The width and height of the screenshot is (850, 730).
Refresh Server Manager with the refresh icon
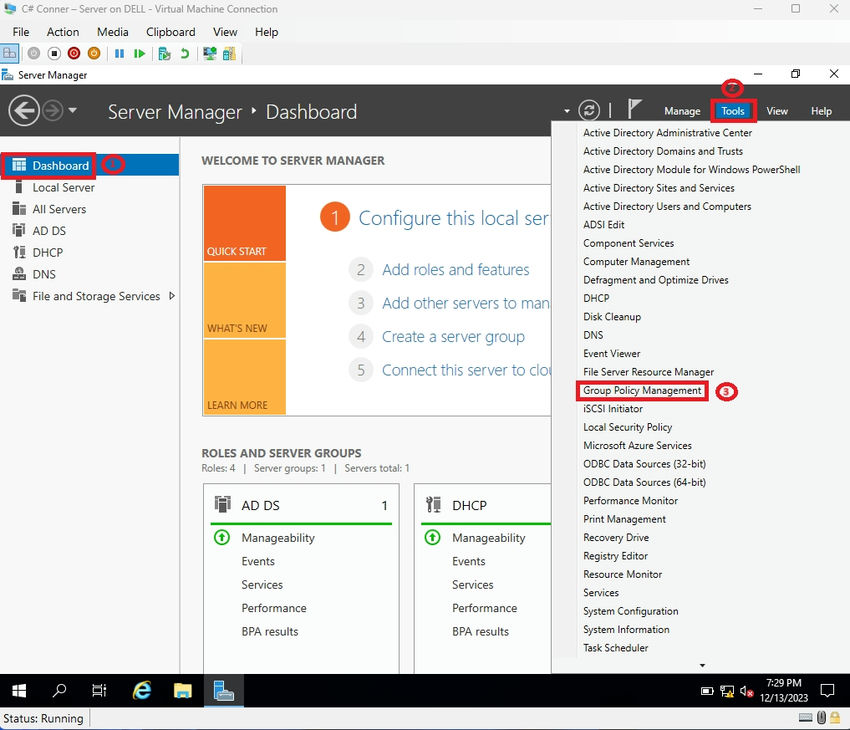point(589,111)
